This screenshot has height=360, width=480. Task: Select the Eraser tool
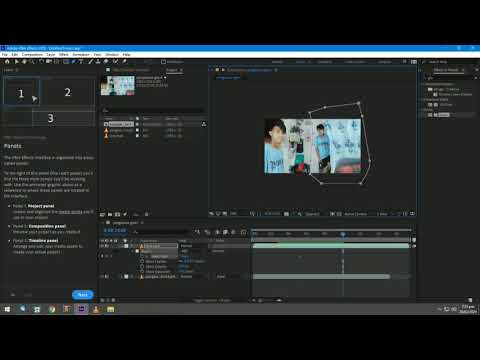tap(106, 62)
